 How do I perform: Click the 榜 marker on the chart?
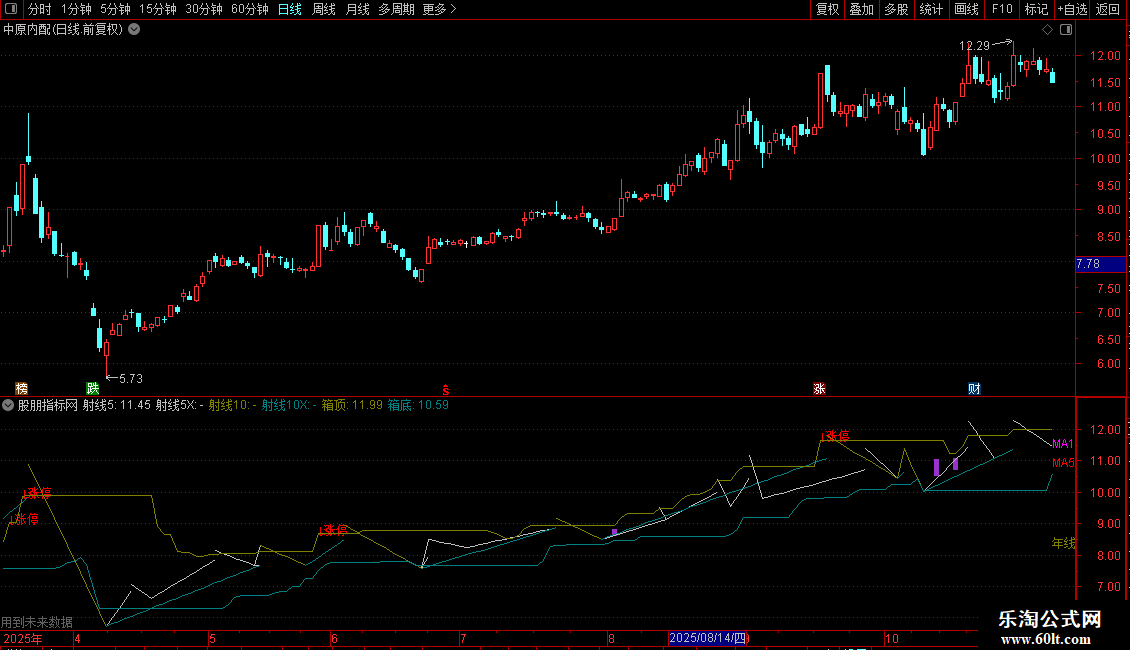22,388
